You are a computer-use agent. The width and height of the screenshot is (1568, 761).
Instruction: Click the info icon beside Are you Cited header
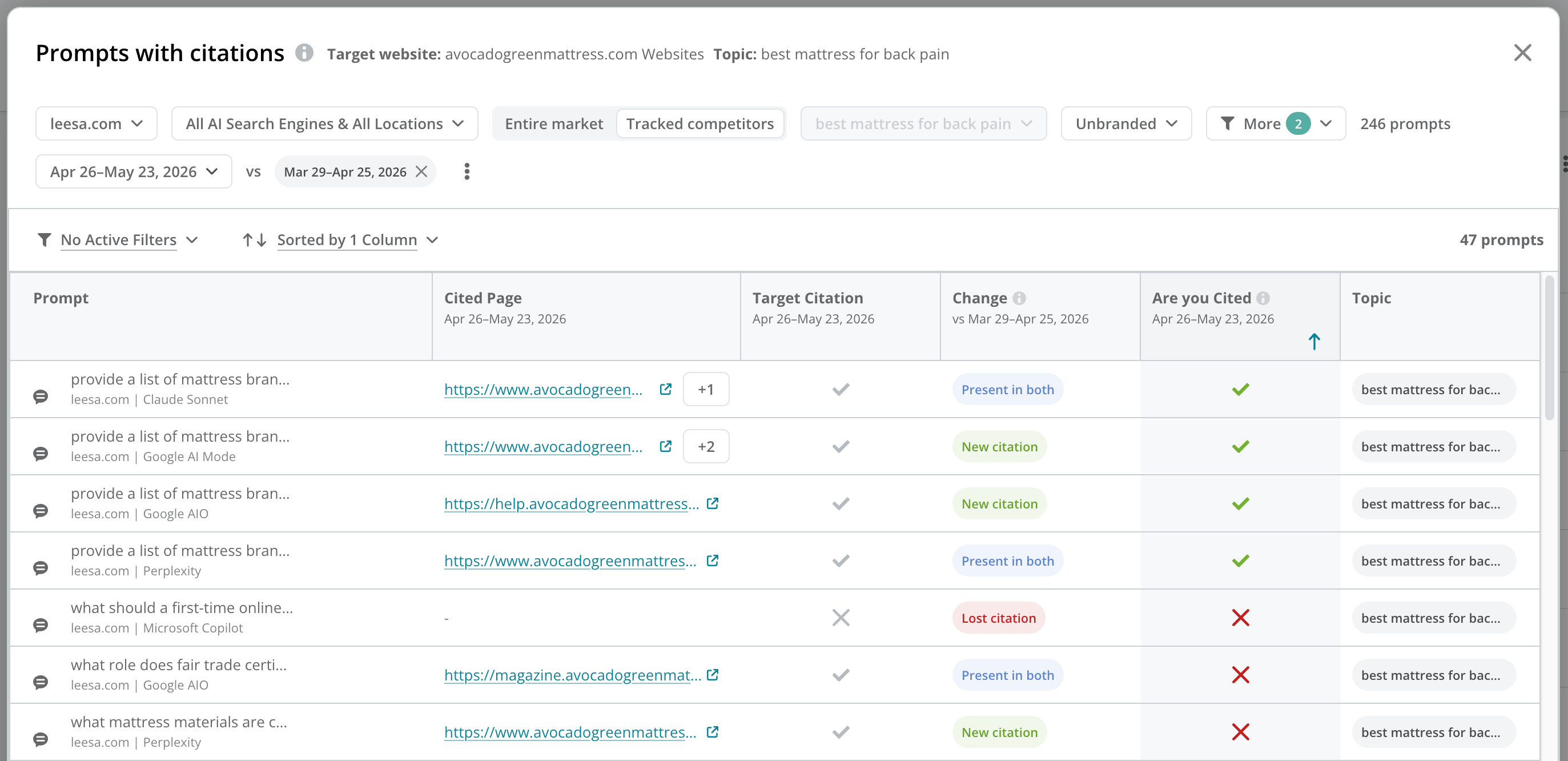click(x=1263, y=298)
